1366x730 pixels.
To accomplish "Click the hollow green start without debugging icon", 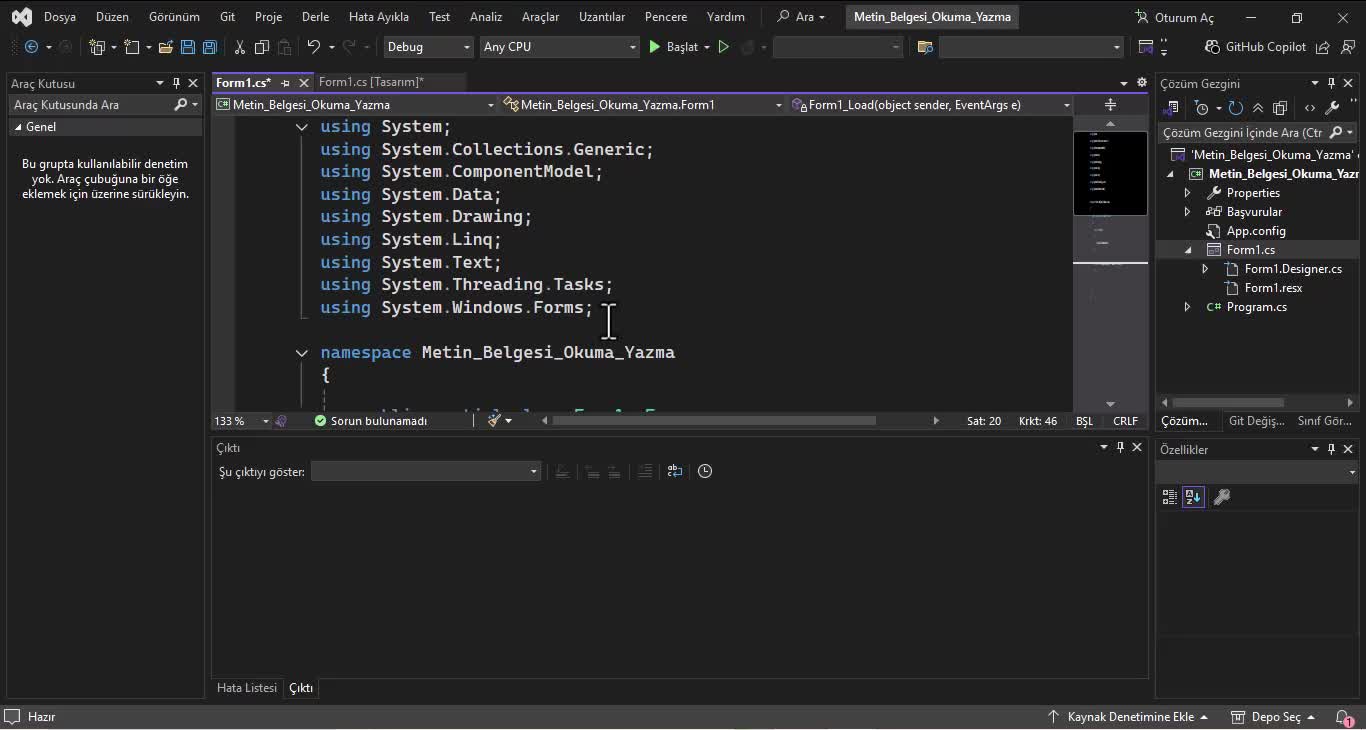I will click(x=724, y=47).
